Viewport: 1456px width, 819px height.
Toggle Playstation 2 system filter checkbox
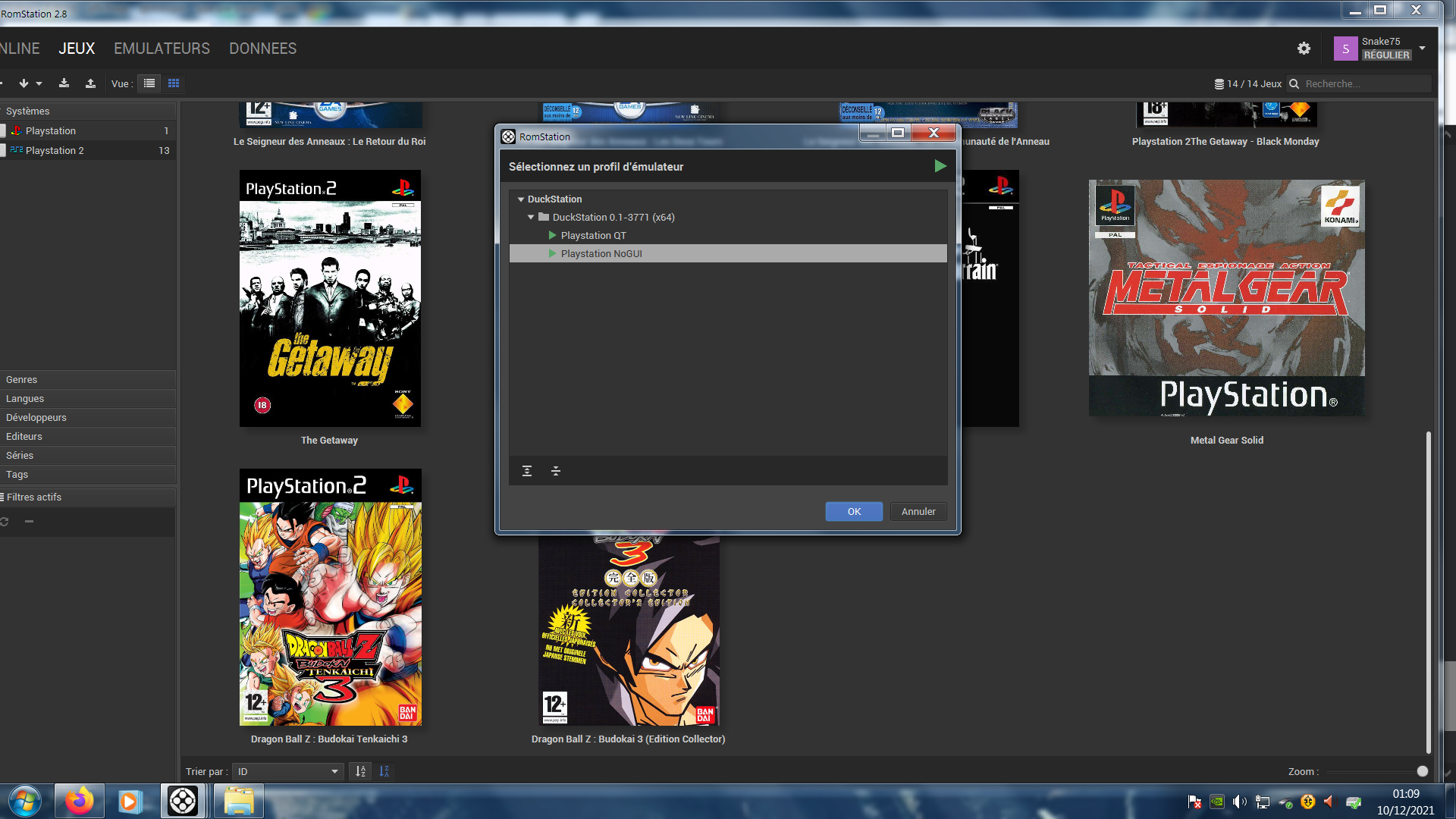(x=2, y=150)
